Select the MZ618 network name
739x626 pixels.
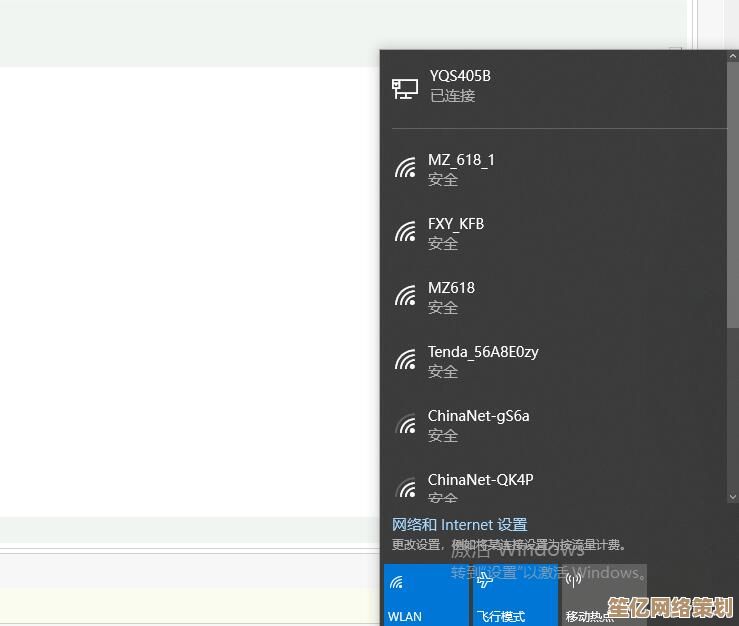[x=451, y=288]
